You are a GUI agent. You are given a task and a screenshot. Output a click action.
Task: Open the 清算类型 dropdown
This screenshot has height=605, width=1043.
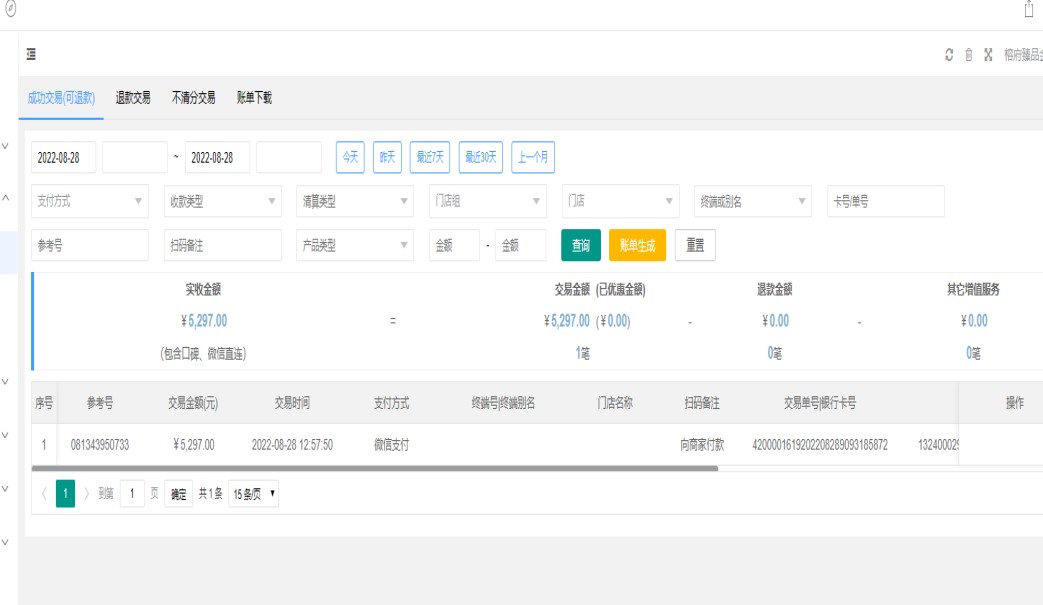click(x=355, y=201)
